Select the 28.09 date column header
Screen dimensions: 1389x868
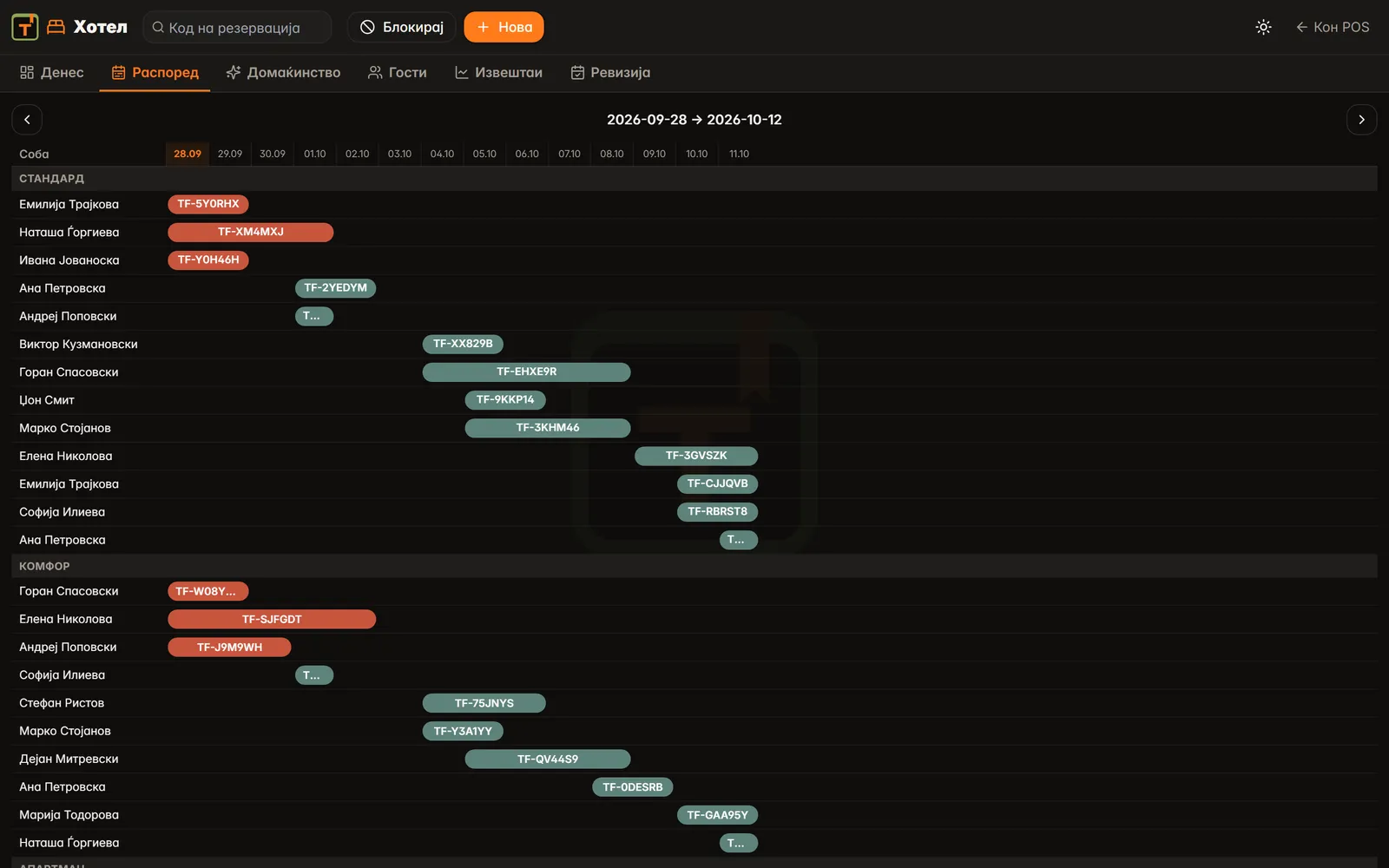click(x=187, y=154)
